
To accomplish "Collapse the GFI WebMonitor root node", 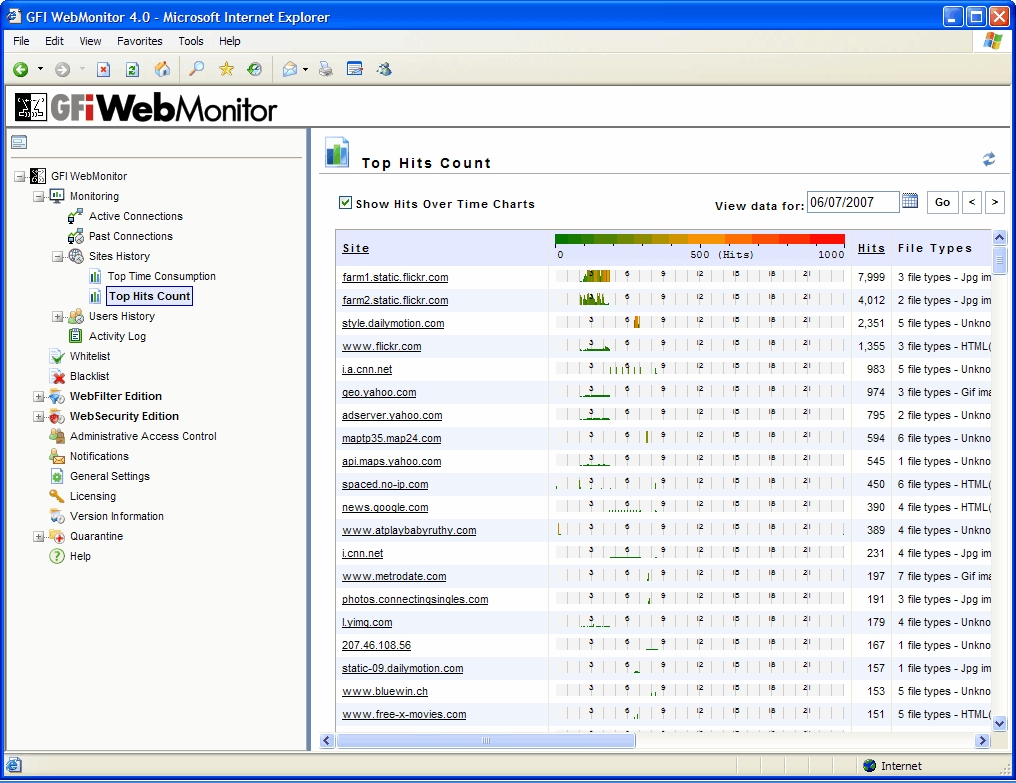I will click(x=20, y=176).
